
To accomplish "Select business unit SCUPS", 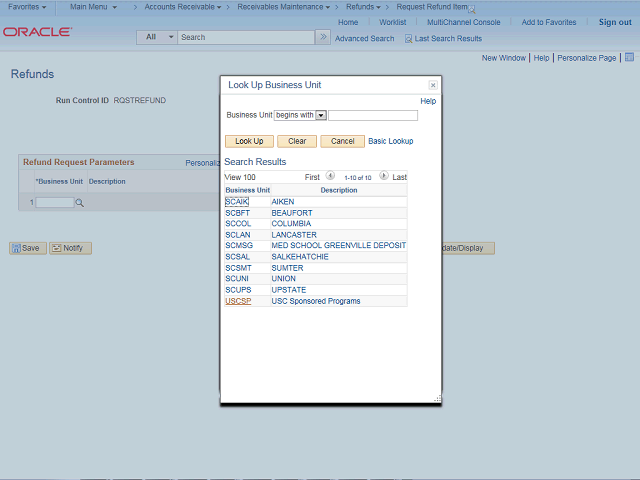I will [238, 290].
